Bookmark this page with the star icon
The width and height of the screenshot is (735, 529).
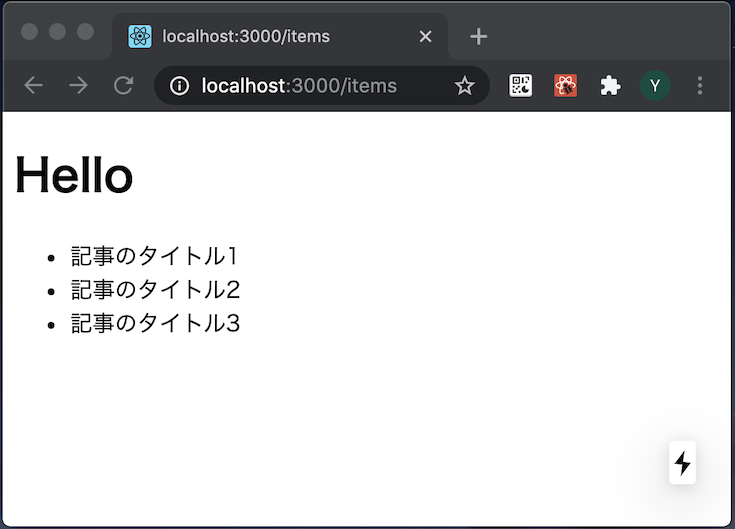click(x=465, y=86)
